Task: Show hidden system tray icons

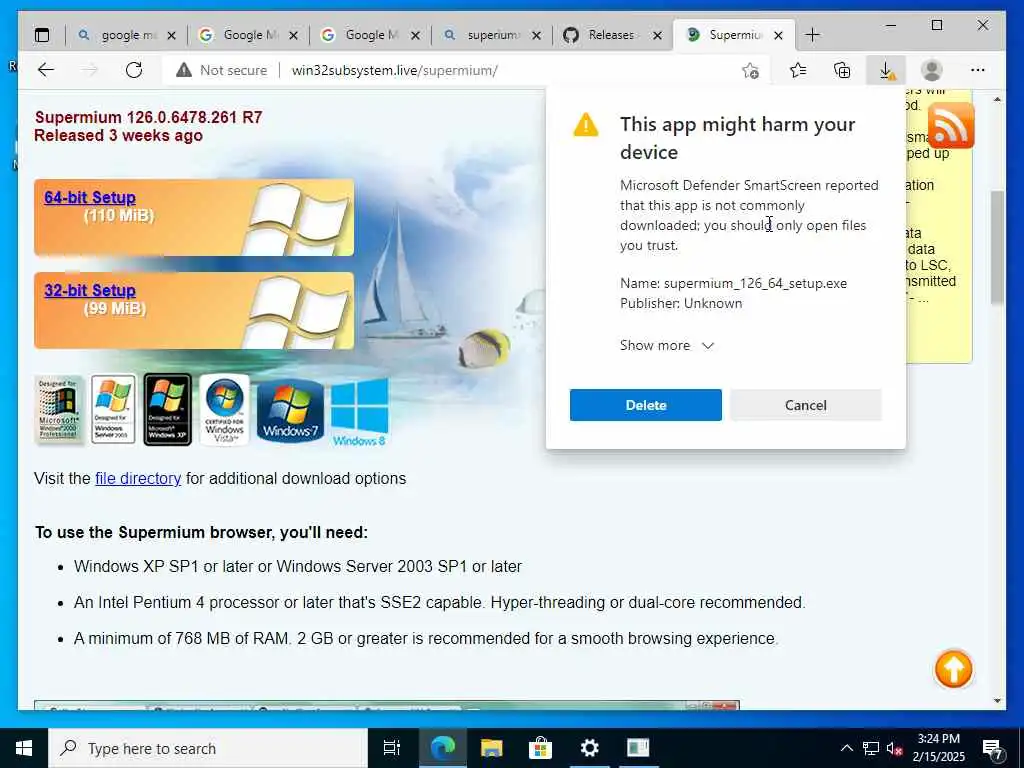Action: click(x=846, y=748)
